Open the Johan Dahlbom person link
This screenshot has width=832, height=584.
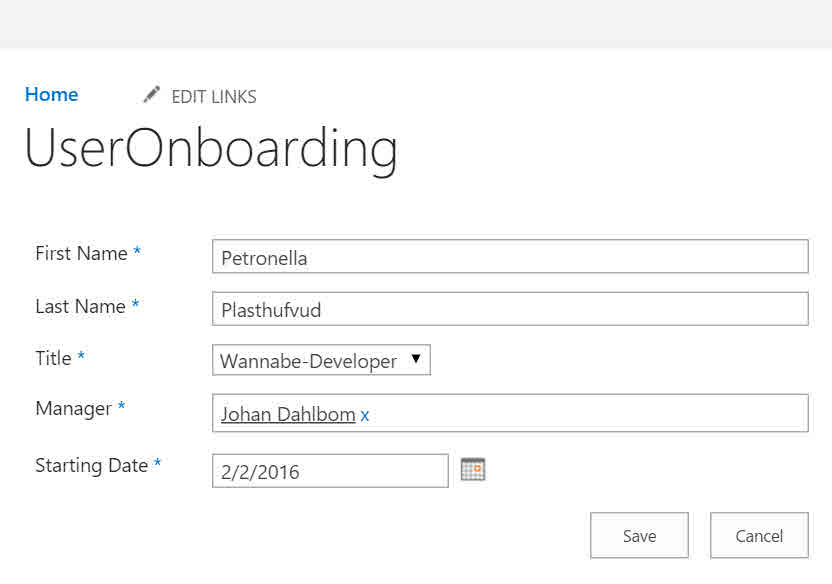tap(288, 414)
